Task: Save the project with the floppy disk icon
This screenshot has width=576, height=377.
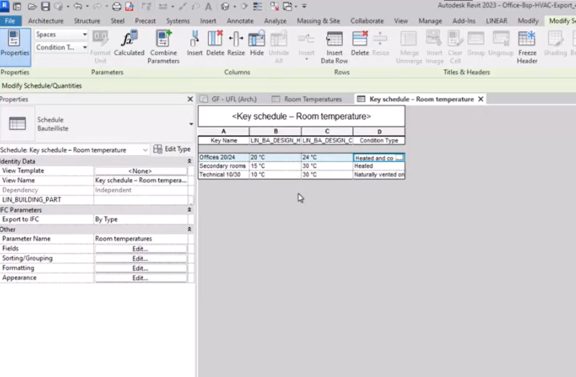Action: coord(45,6)
